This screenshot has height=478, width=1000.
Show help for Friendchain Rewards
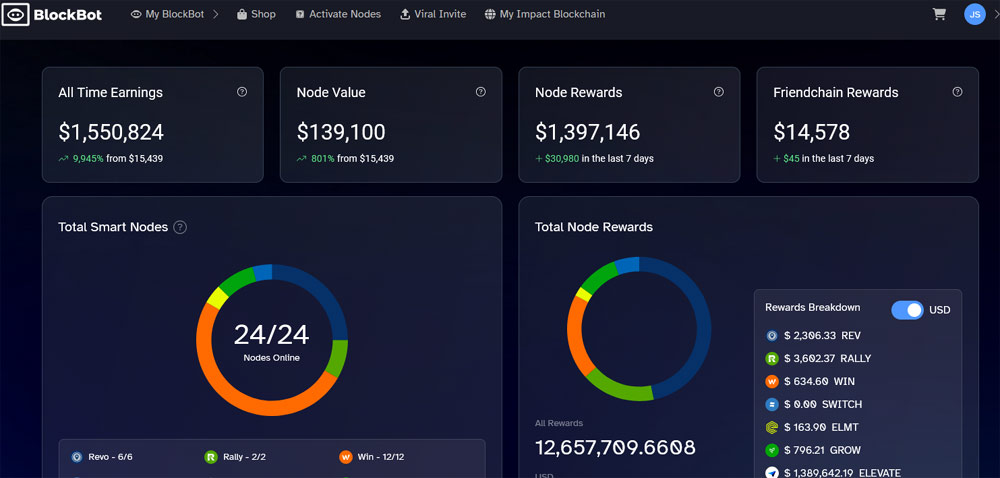(957, 92)
